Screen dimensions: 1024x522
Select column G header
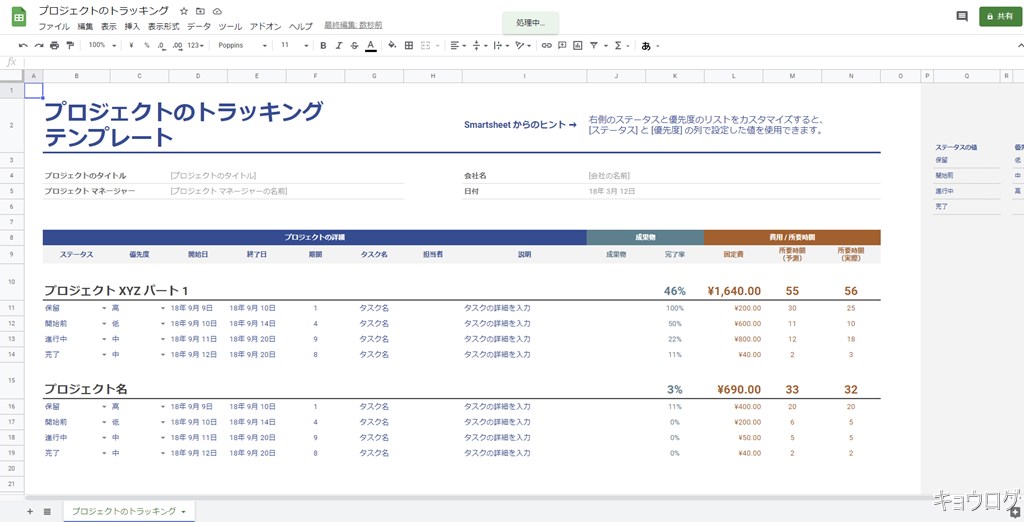tap(374, 76)
